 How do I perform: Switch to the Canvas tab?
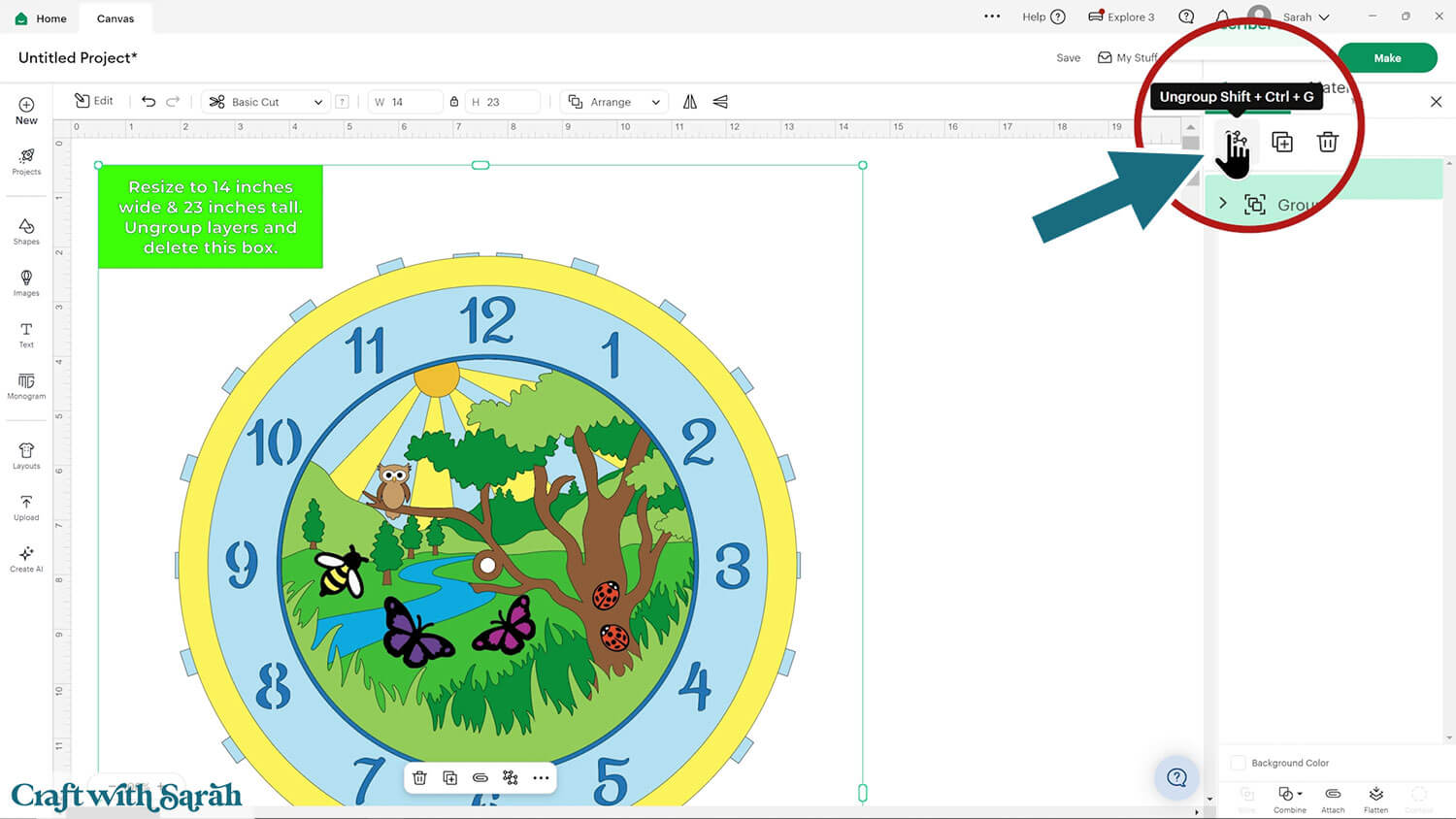(x=116, y=18)
